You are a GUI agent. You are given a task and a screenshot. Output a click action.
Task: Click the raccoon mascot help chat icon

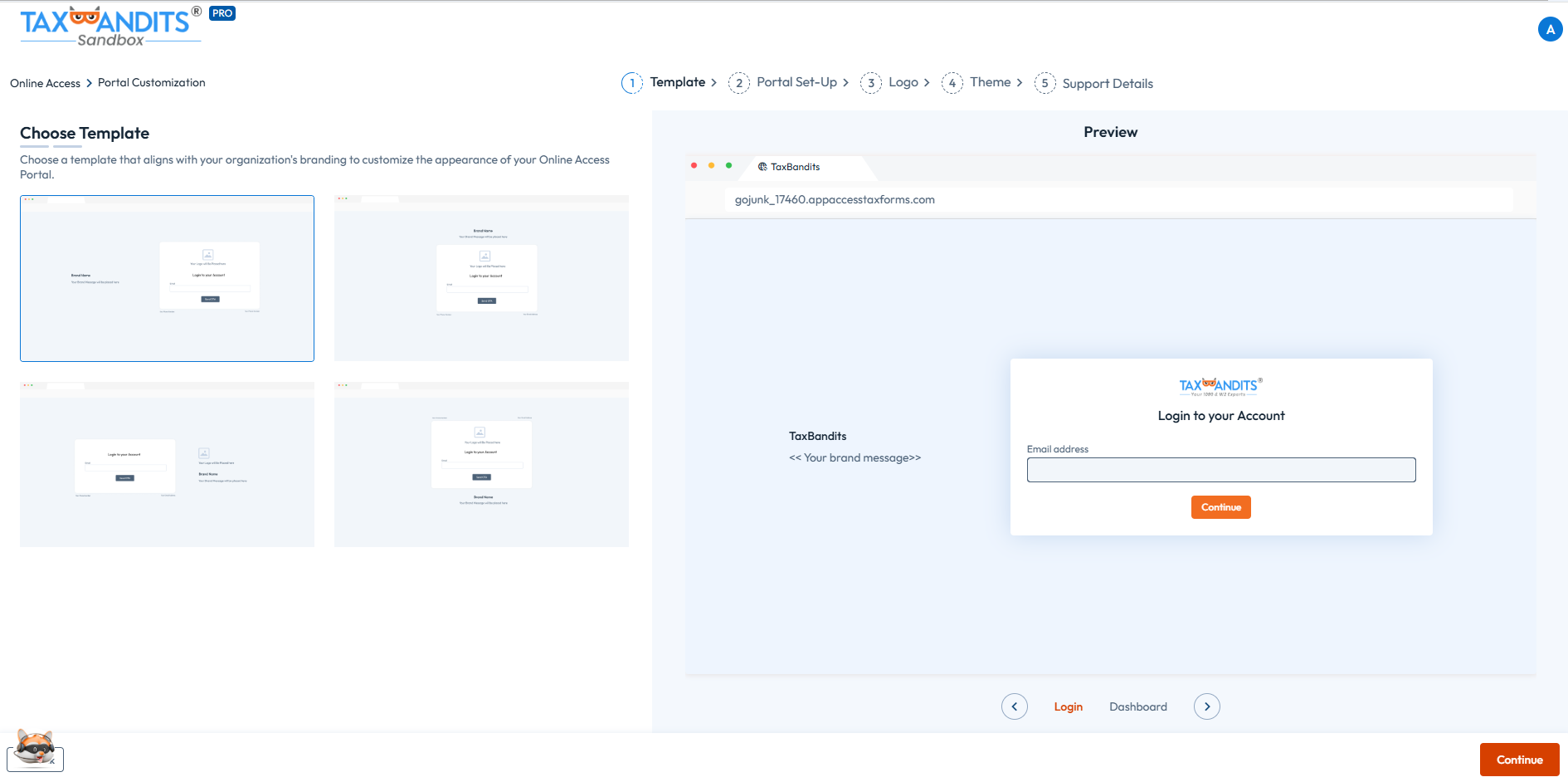point(36,750)
